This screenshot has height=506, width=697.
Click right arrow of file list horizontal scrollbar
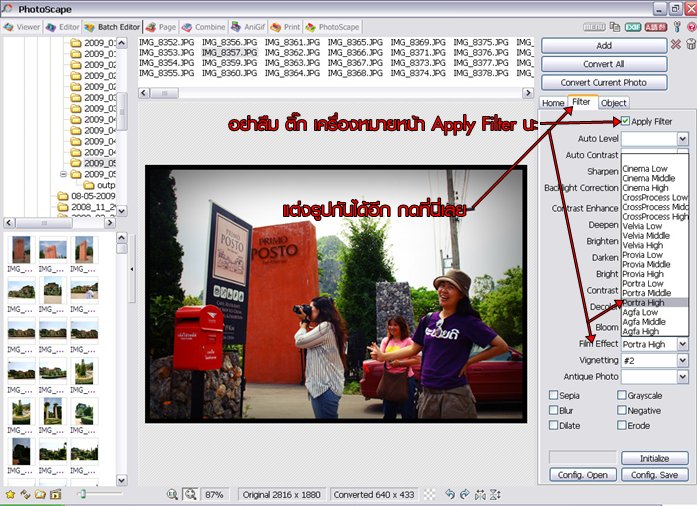point(528,93)
